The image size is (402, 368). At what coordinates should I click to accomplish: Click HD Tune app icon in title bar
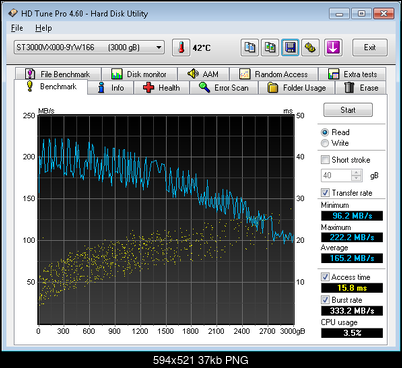coord(13,13)
